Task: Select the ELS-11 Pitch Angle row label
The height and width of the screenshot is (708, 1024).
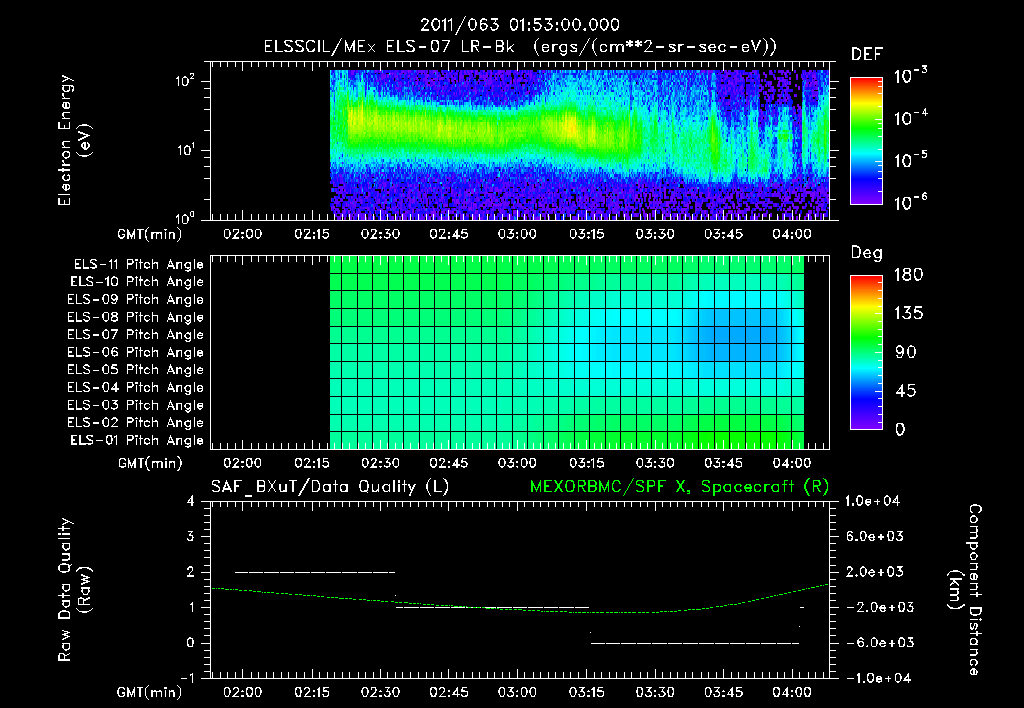Action: pyautogui.click(x=138, y=265)
